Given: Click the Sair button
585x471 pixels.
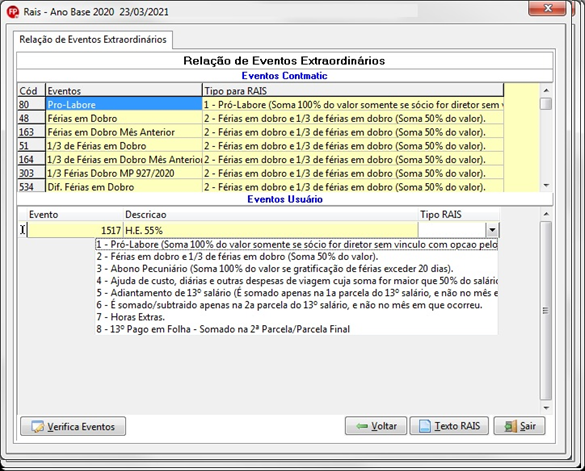Looking at the screenshot, I should coord(519,426).
